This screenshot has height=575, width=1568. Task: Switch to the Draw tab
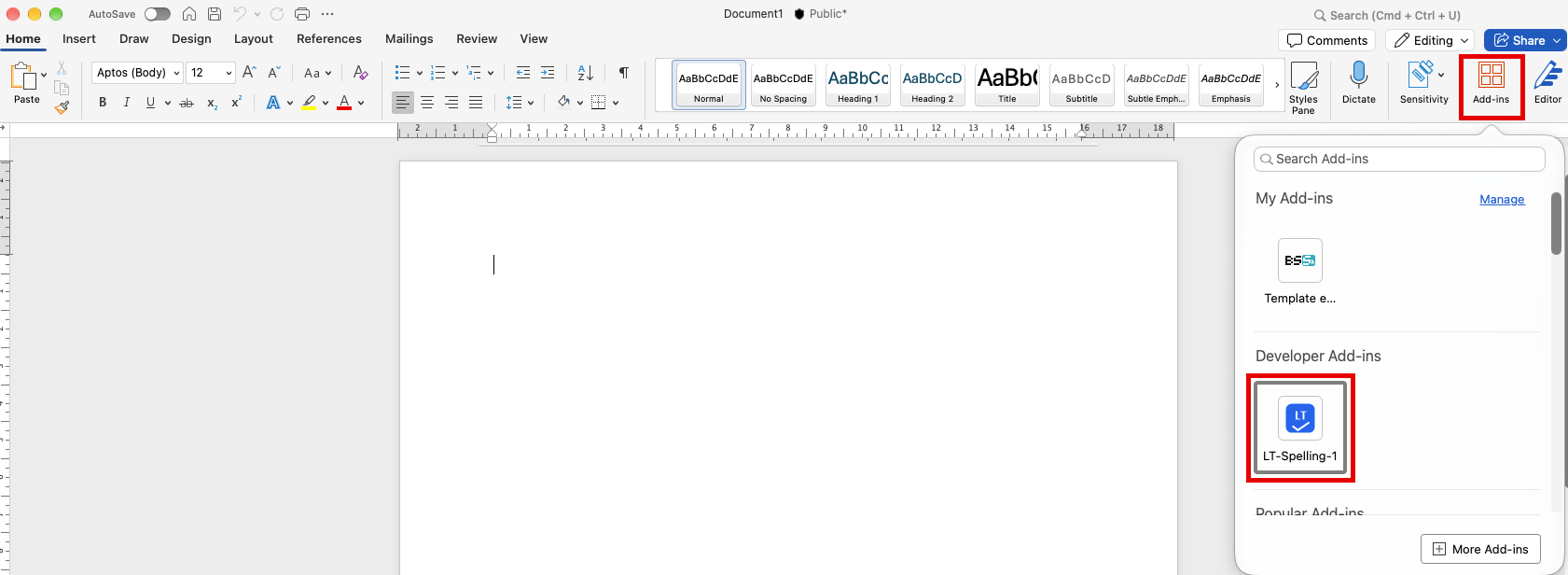coord(134,39)
